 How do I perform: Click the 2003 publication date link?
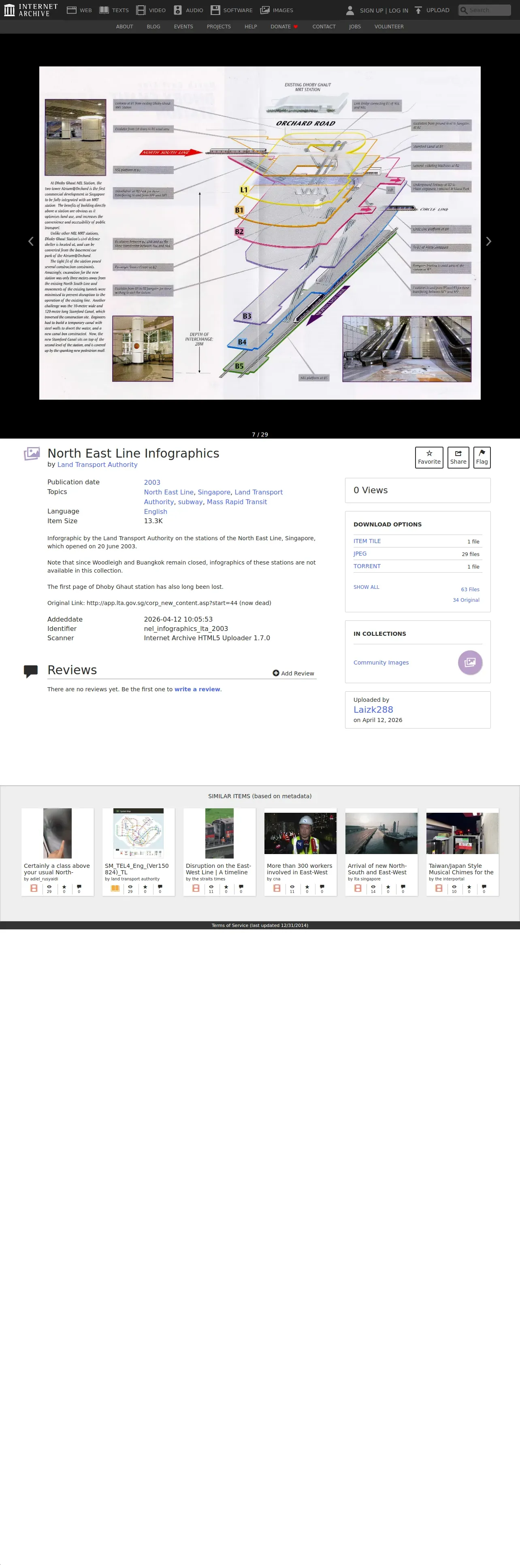tap(152, 483)
